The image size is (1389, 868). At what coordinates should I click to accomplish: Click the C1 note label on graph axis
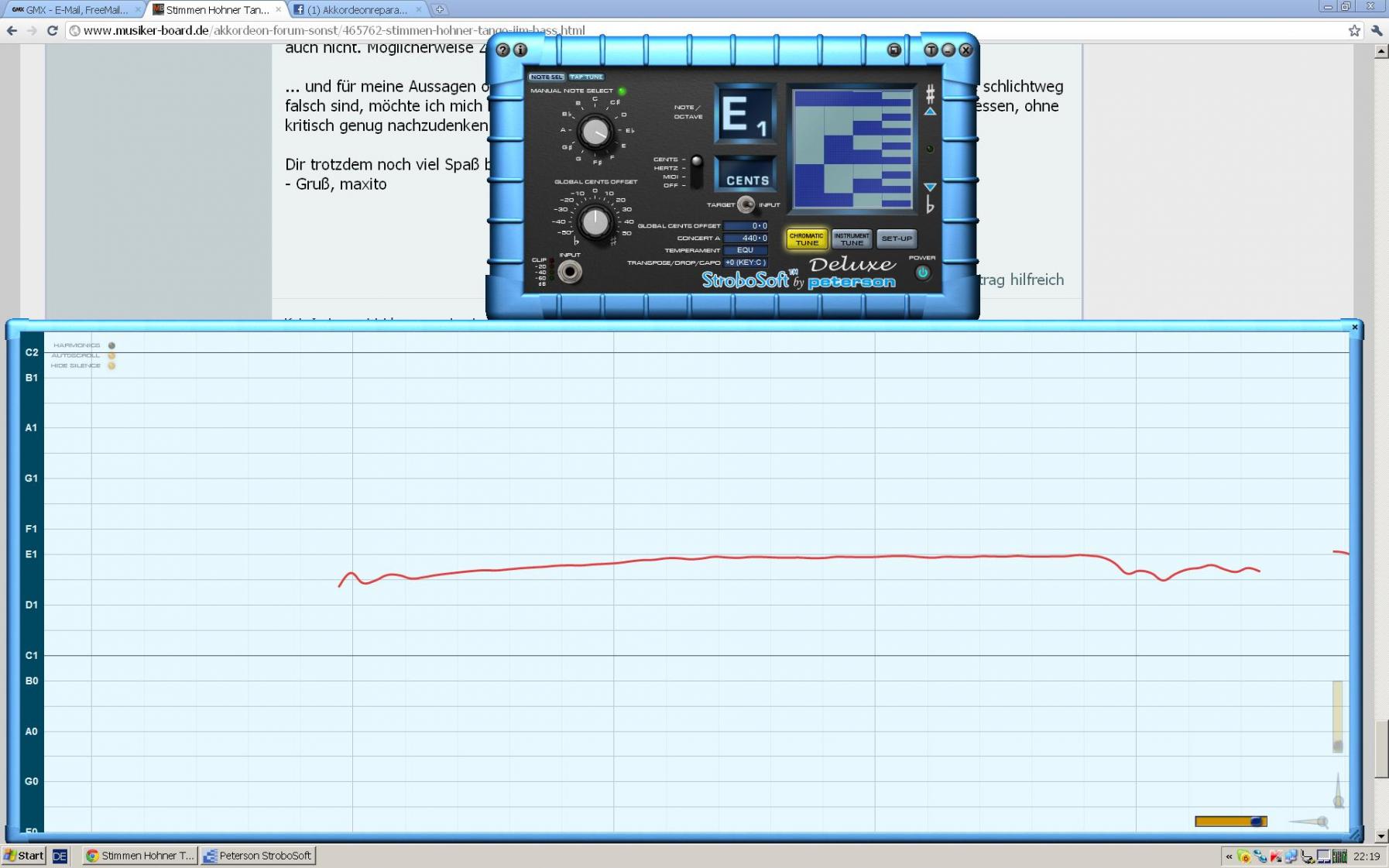31,655
